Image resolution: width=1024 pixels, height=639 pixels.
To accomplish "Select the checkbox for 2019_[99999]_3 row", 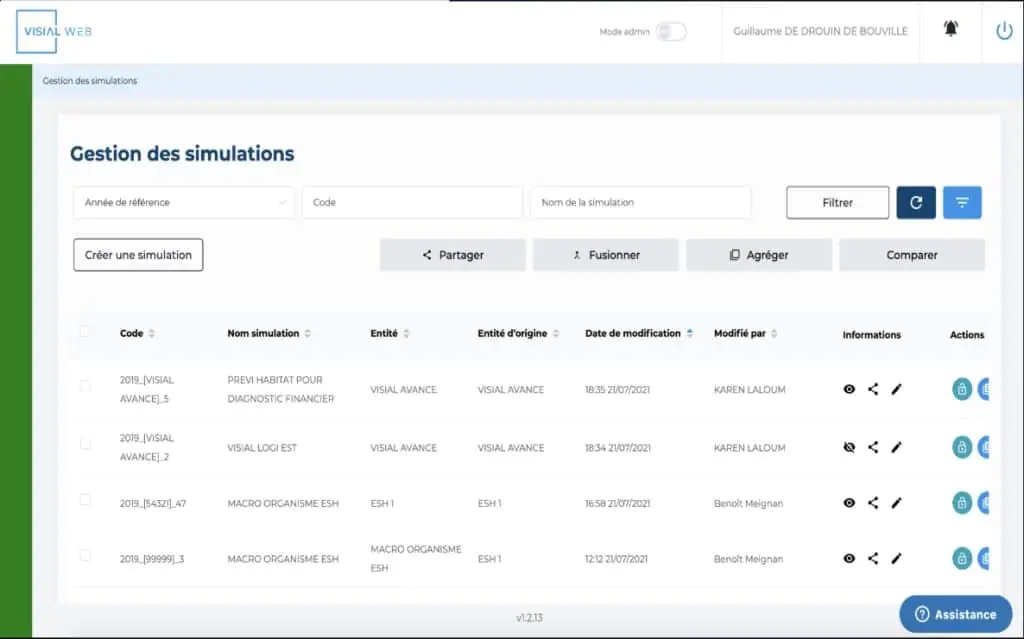I will coord(85,555).
